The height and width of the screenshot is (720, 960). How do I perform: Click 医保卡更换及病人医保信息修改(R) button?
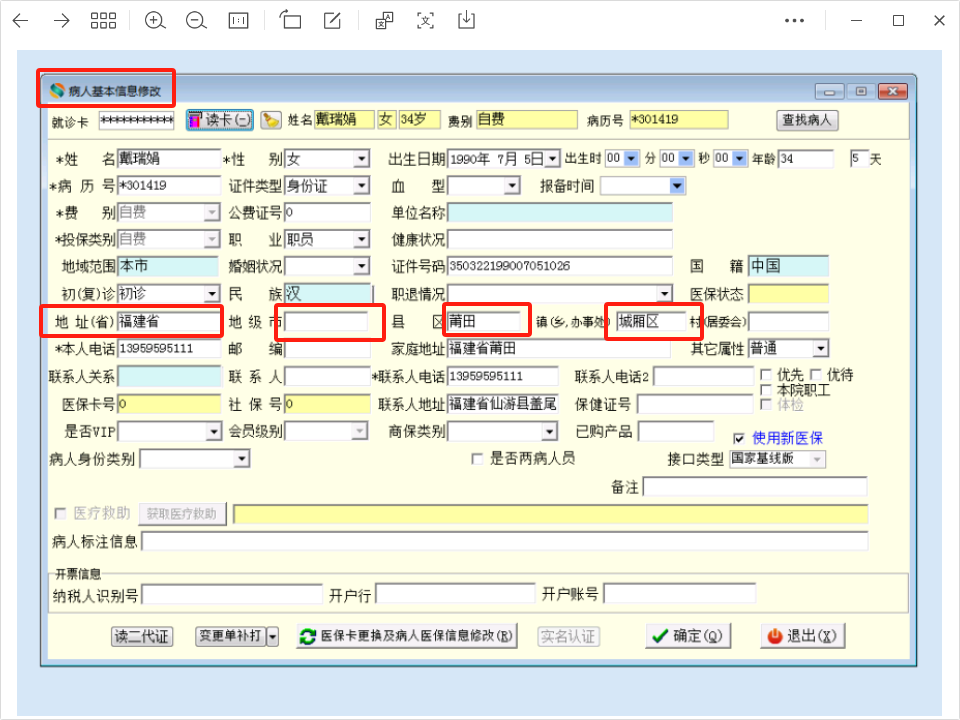(x=407, y=636)
